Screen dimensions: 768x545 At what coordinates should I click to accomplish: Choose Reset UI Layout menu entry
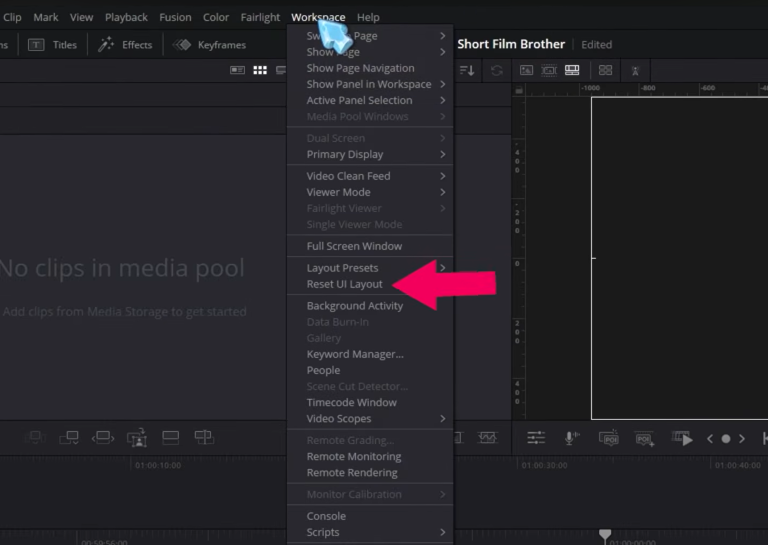point(370,284)
